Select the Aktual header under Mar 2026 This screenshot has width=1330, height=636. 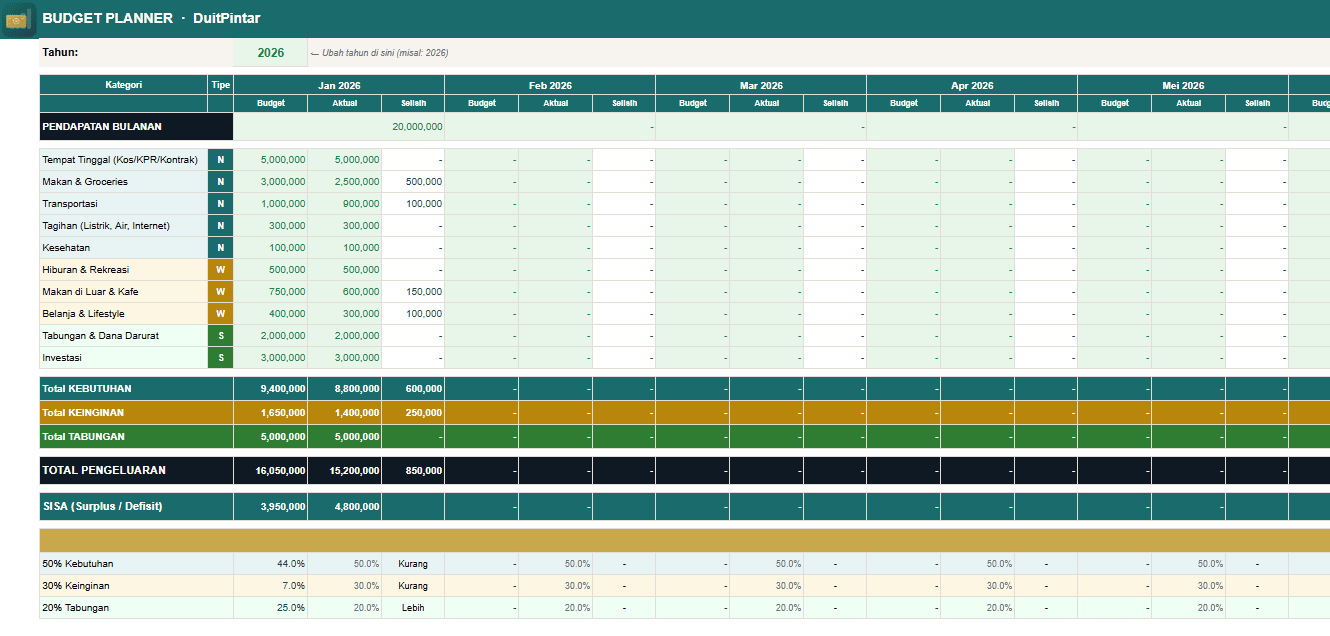(x=766, y=103)
